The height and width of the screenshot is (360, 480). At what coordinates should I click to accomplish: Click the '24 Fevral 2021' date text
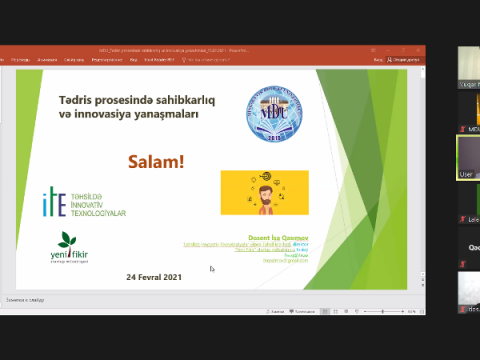[154, 277]
